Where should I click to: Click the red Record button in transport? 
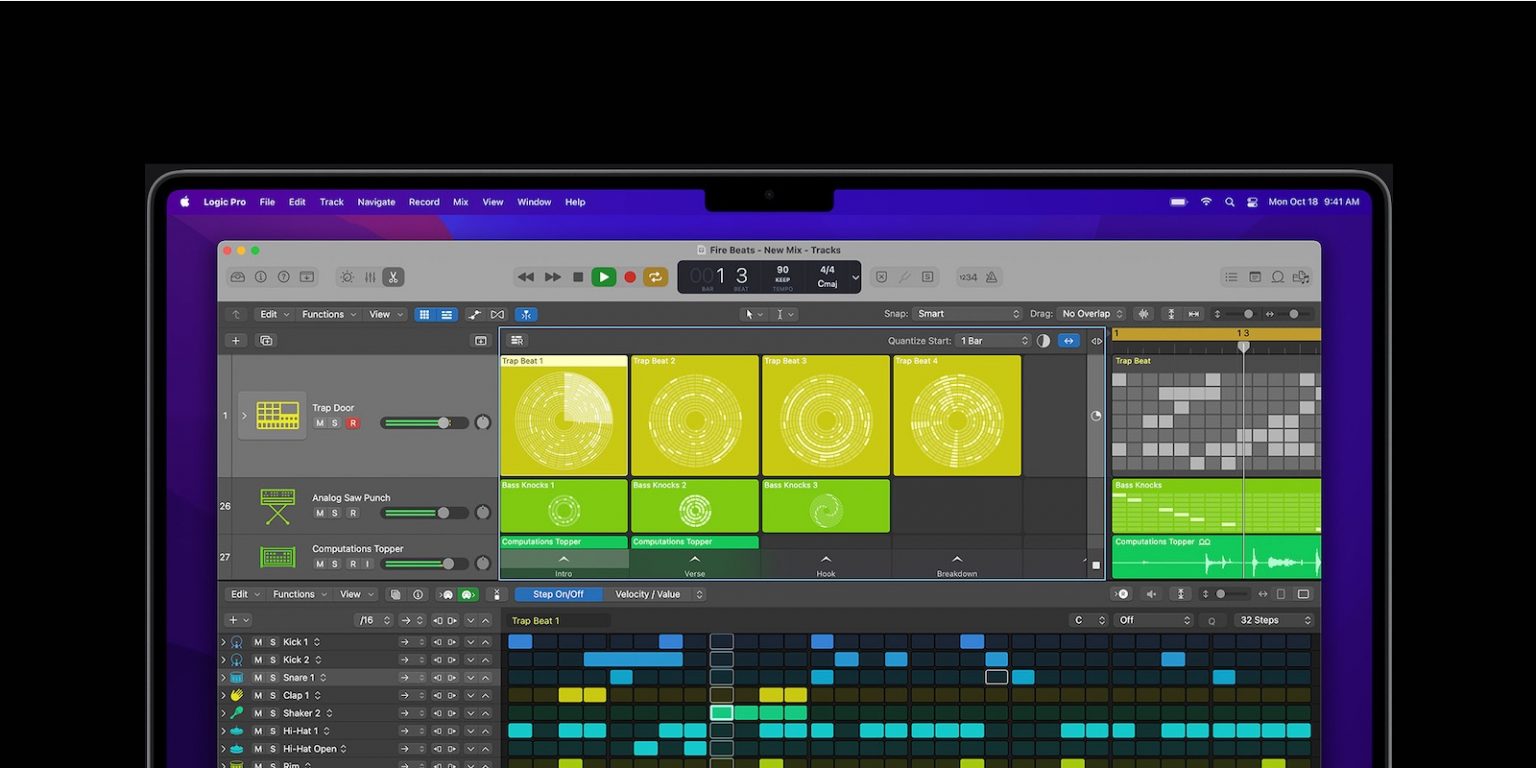[x=630, y=277]
